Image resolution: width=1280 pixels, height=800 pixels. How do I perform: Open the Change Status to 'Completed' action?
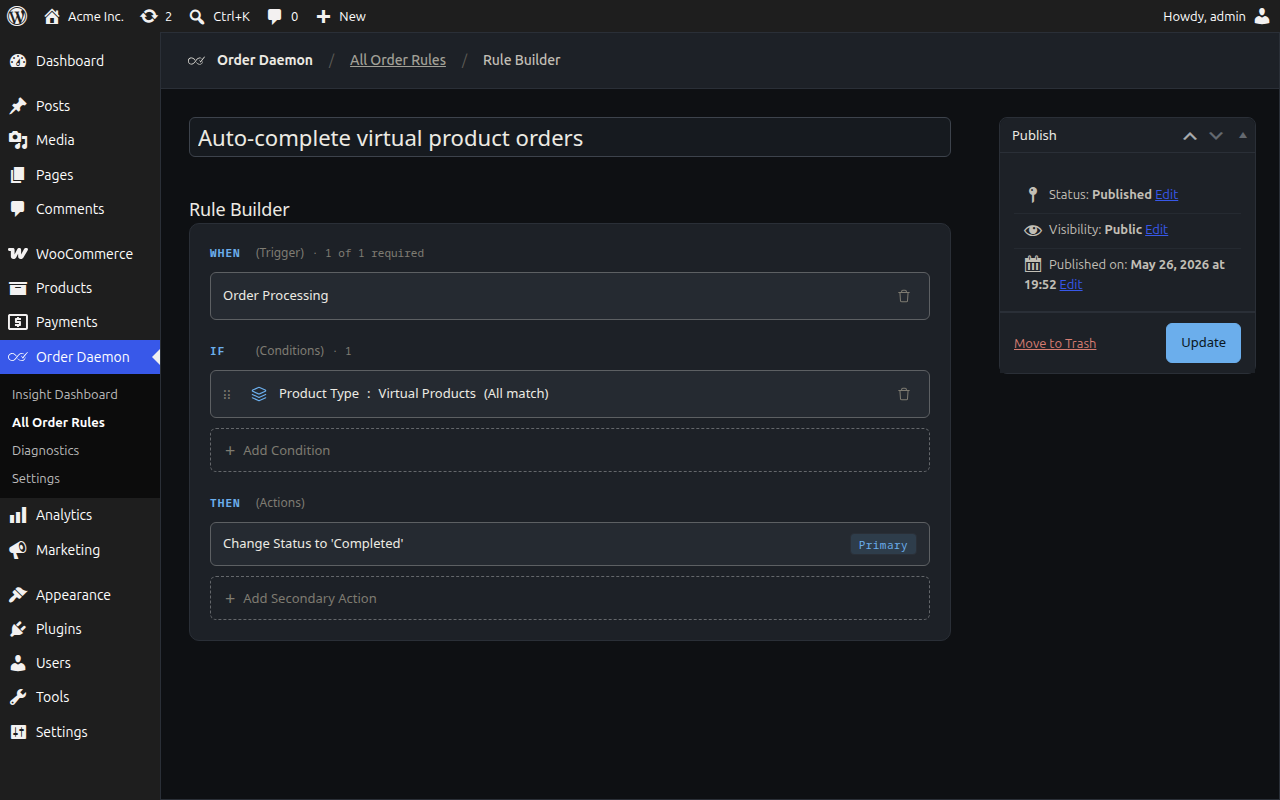[x=570, y=544]
